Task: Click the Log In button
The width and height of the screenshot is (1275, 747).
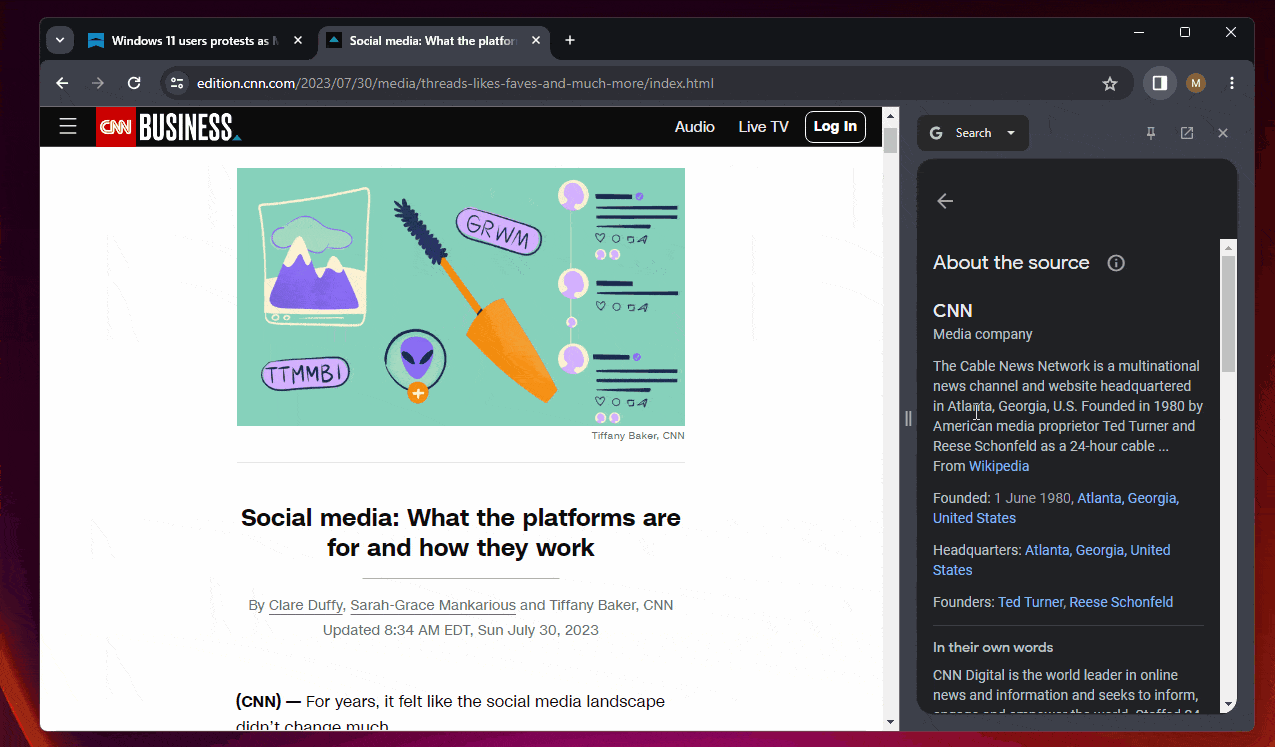Action: tap(835, 127)
